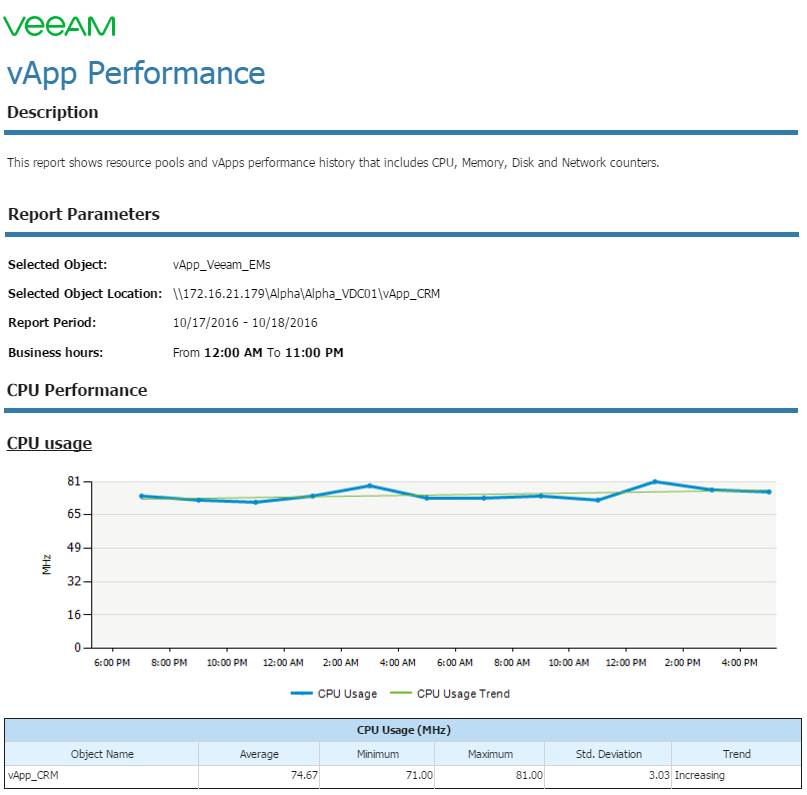Viewport: 807px width, 795px height.
Task: Click the Business hours label
Action: click(x=56, y=352)
